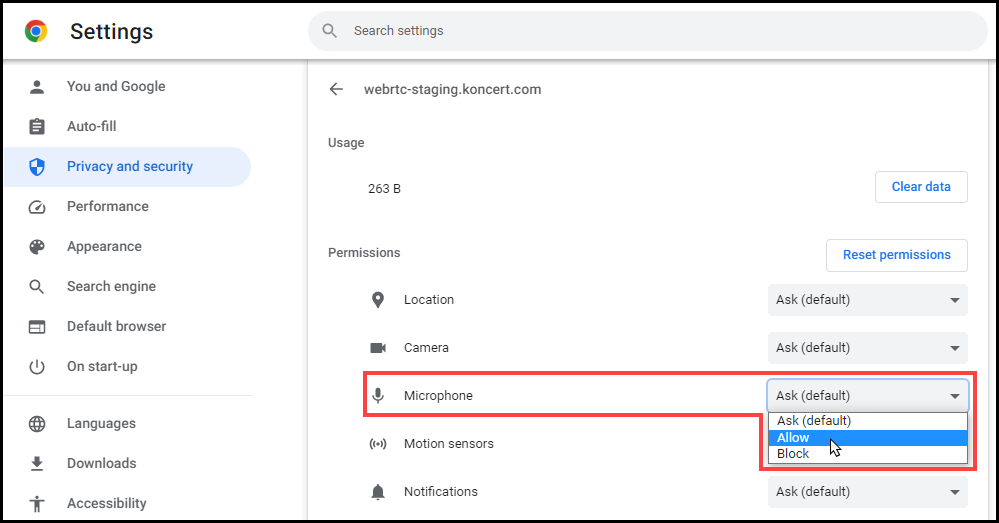The height and width of the screenshot is (523, 999).
Task: Open the Camera permission dropdown
Action: pos(867,348)
